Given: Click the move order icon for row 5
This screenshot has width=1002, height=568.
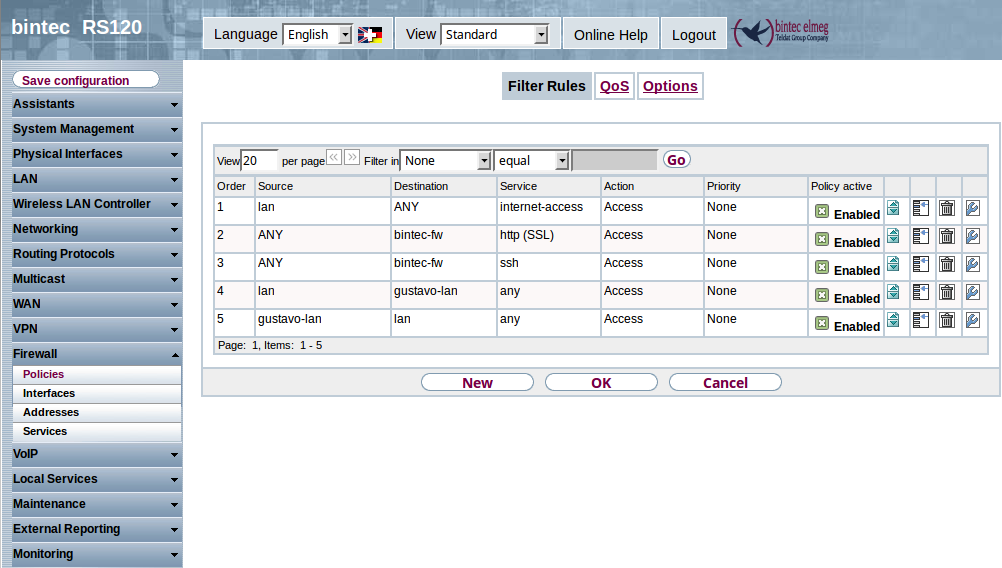Looking at the screenshot, I should (893, 320).
